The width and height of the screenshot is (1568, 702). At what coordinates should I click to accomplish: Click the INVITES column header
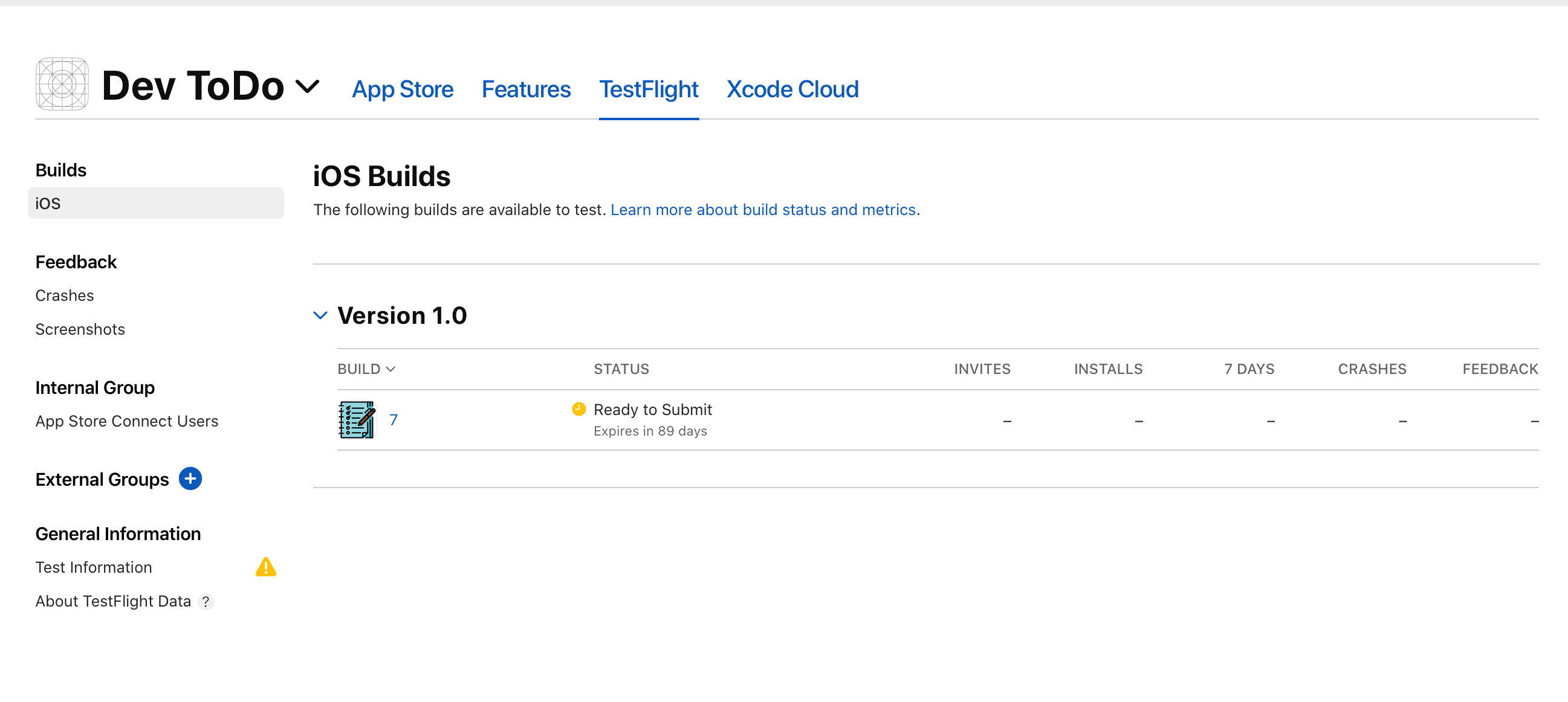click(982, 369)
